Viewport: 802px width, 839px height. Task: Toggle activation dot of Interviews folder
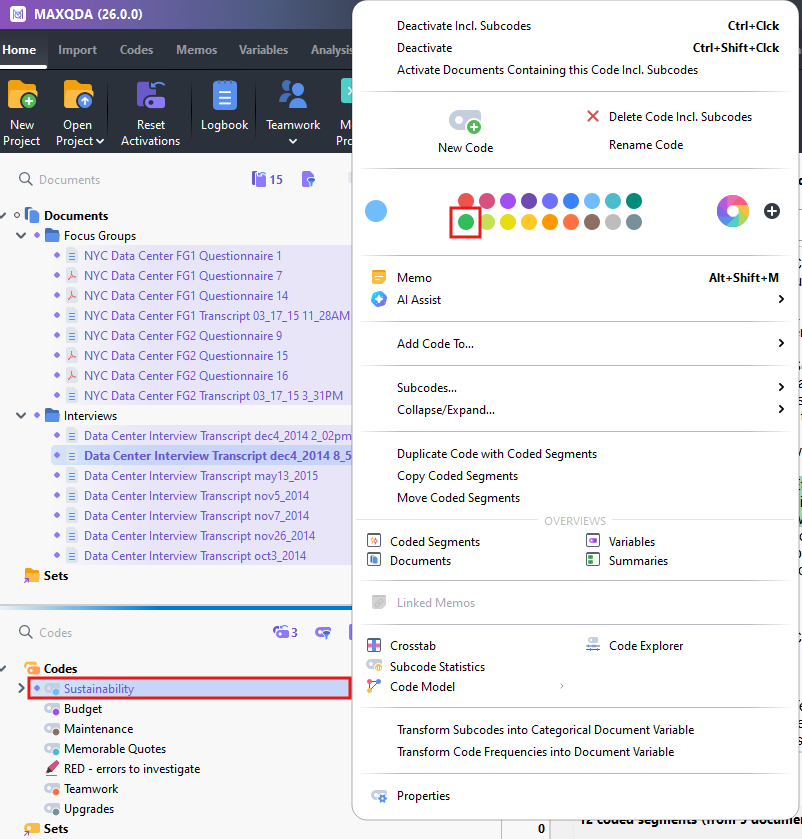[x=37, y=415]
